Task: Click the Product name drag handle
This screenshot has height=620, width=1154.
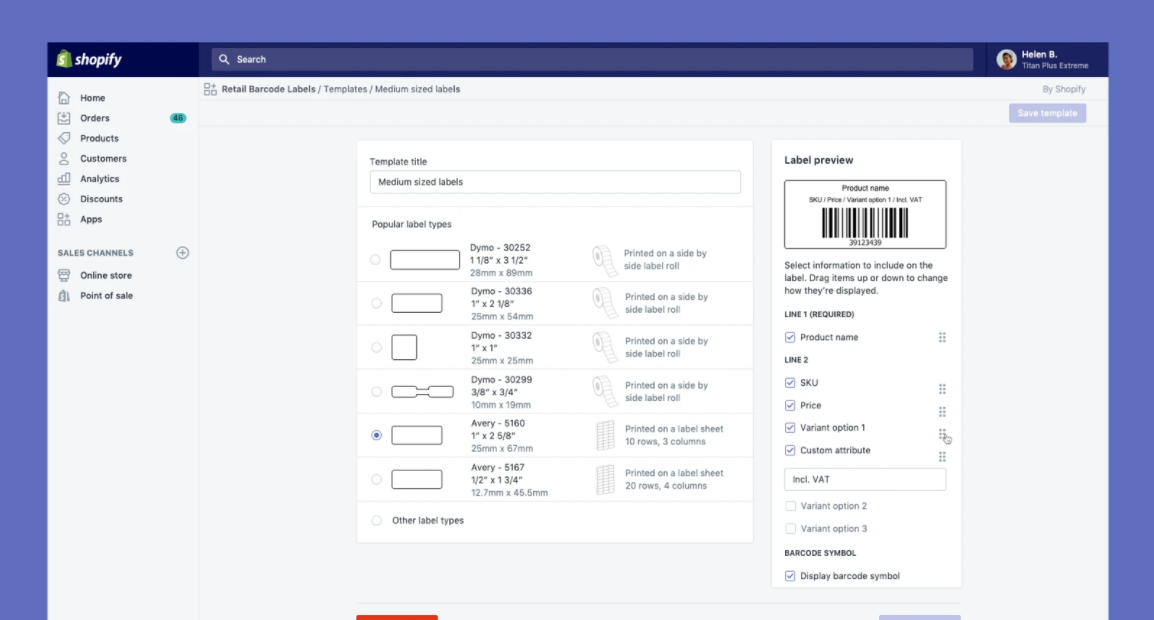Action: 942,337
